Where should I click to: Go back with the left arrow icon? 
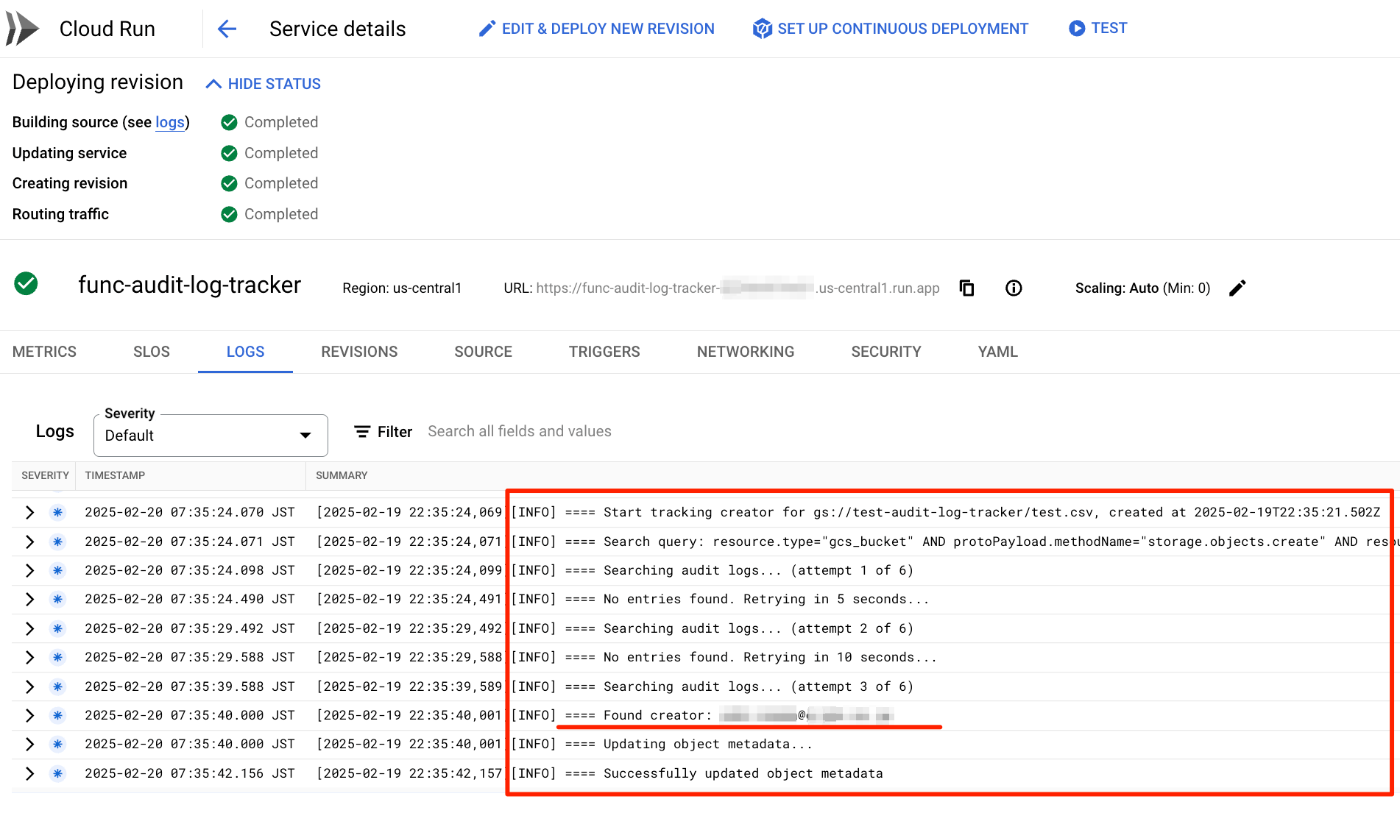227,29
